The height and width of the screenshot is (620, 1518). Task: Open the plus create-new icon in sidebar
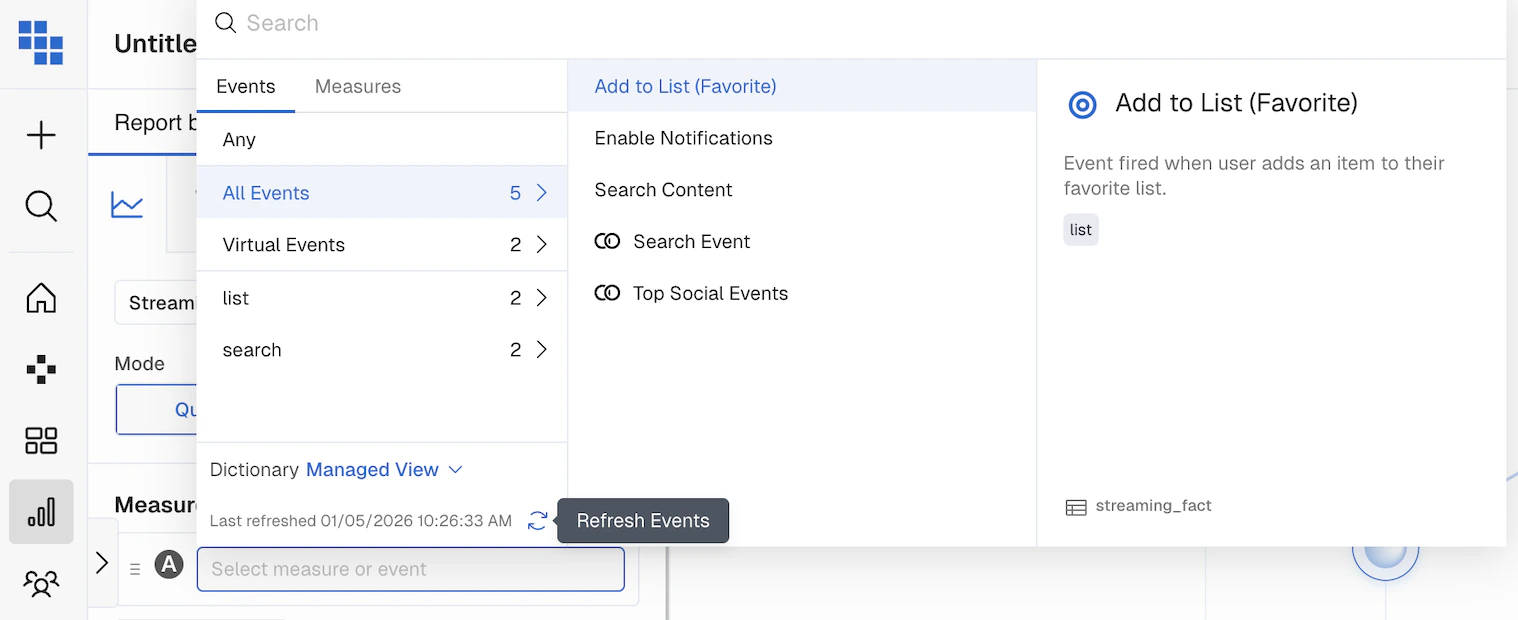click(41, 135)
